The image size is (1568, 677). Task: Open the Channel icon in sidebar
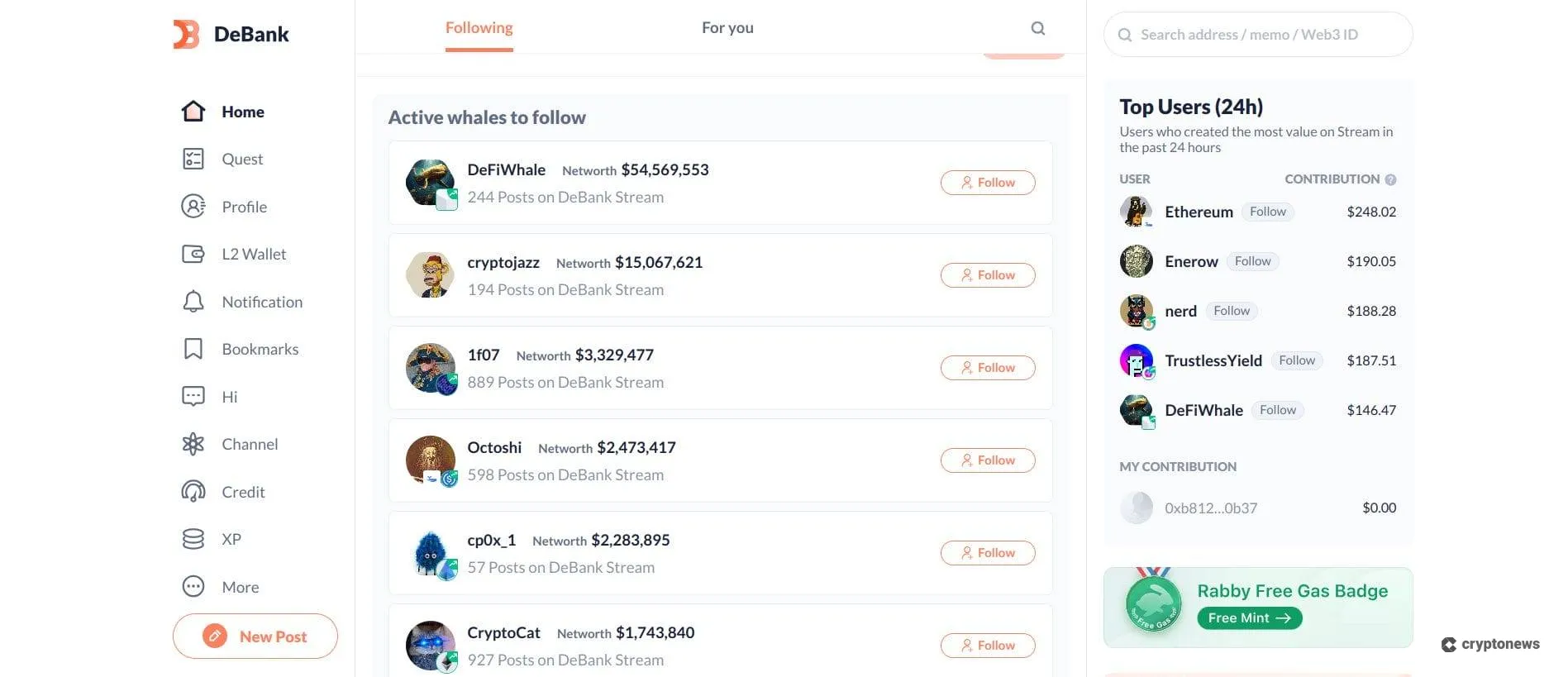[x=193, y=444]
